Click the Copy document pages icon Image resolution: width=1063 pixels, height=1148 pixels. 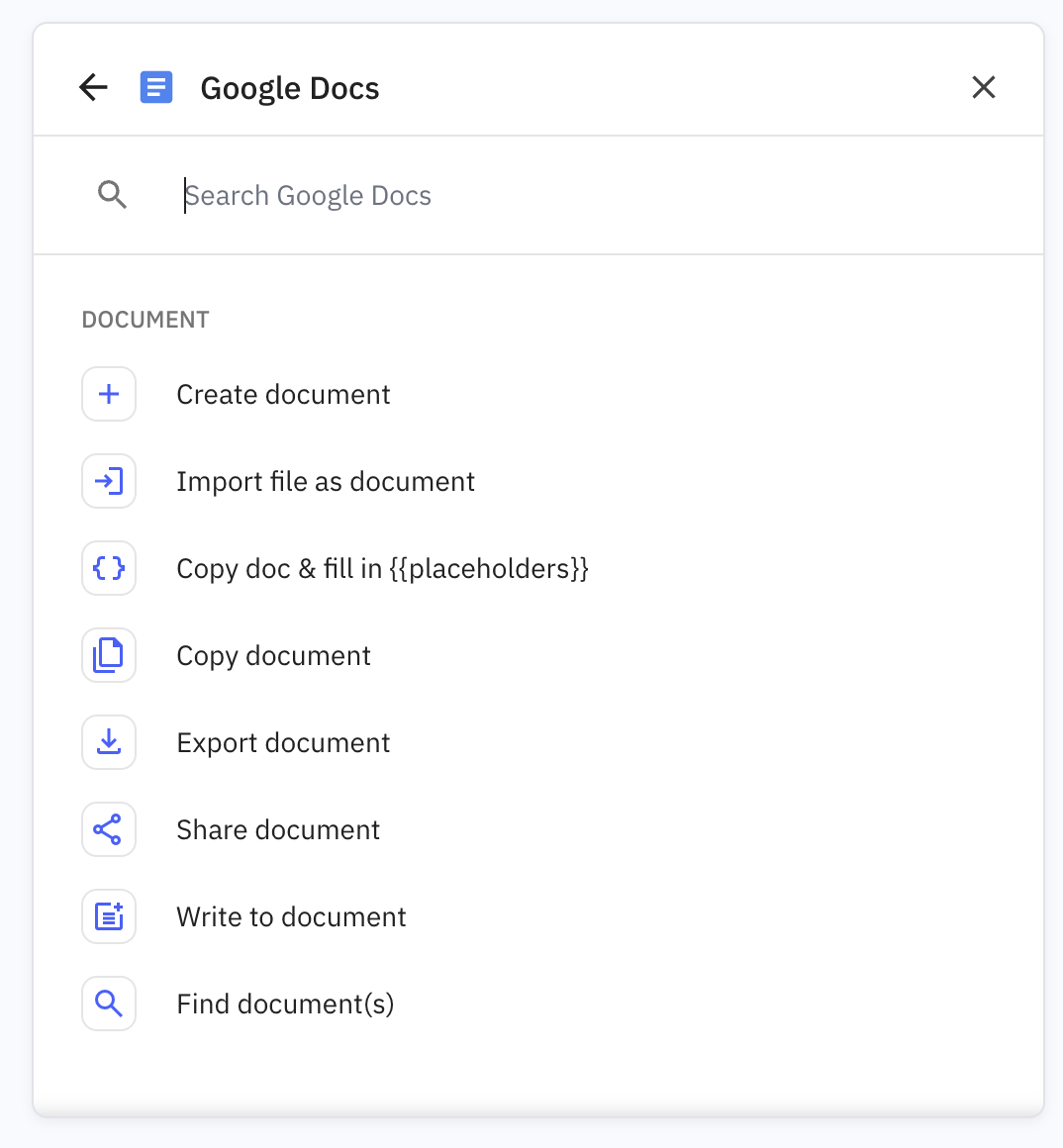[109, 655]
